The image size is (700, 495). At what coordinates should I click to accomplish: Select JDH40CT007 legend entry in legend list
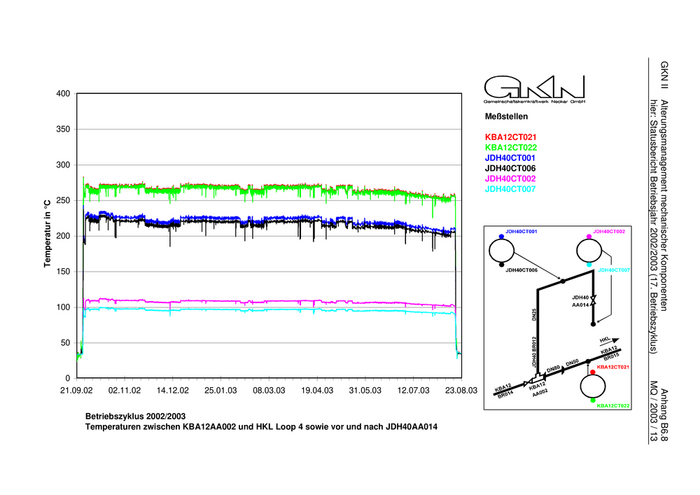click(x=511, y=189)
